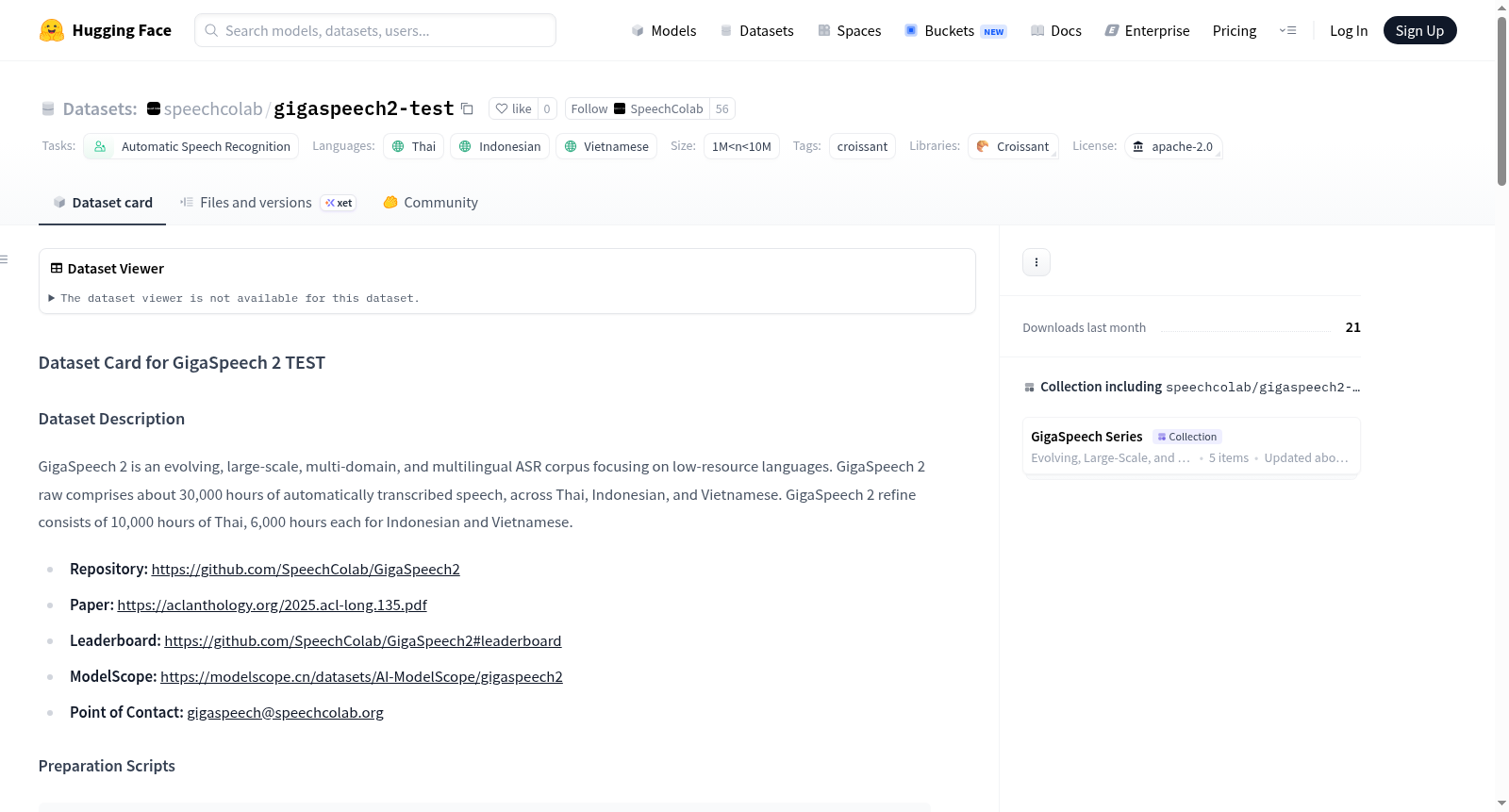Click the Hugging Face logo icon
The image size is (1509, 812).
(52, 30)
